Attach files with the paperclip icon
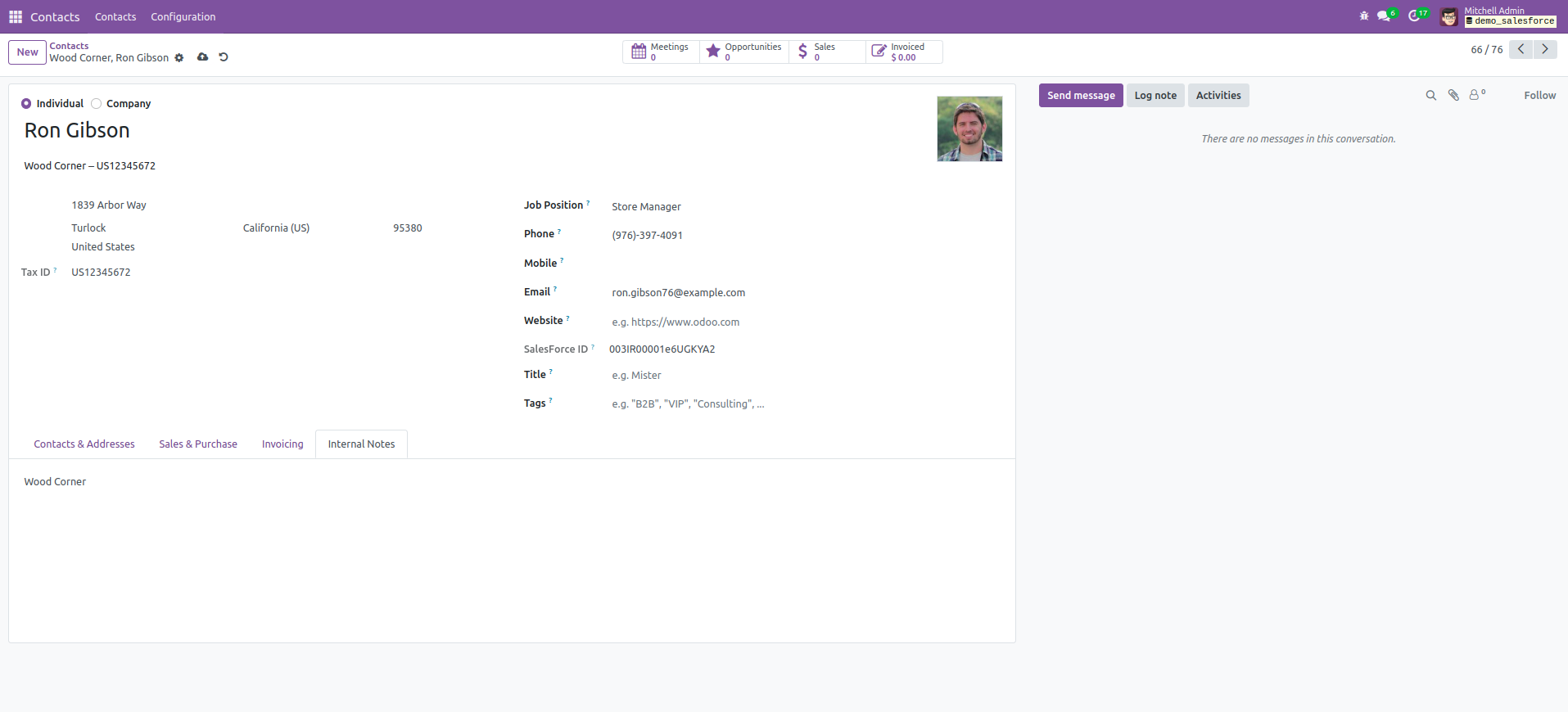 [x=1453, y=96]
